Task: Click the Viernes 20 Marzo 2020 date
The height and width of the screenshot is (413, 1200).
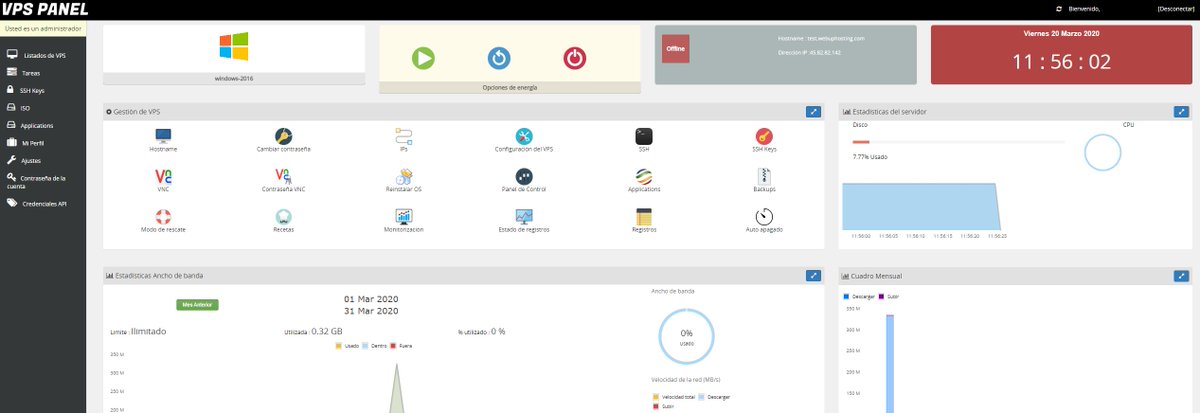Action: click(1060, 33)
